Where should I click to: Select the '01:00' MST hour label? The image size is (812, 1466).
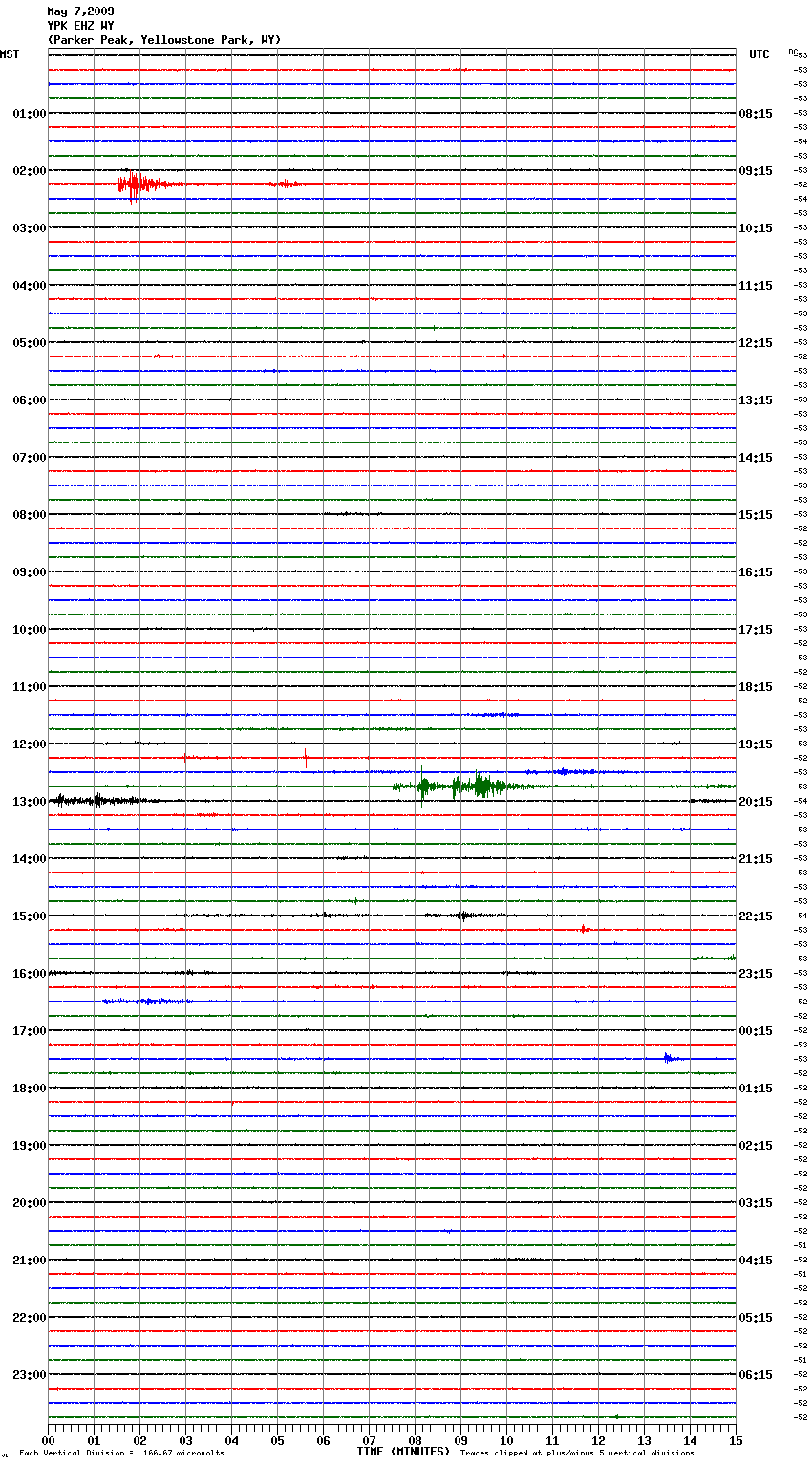point(30,113)
